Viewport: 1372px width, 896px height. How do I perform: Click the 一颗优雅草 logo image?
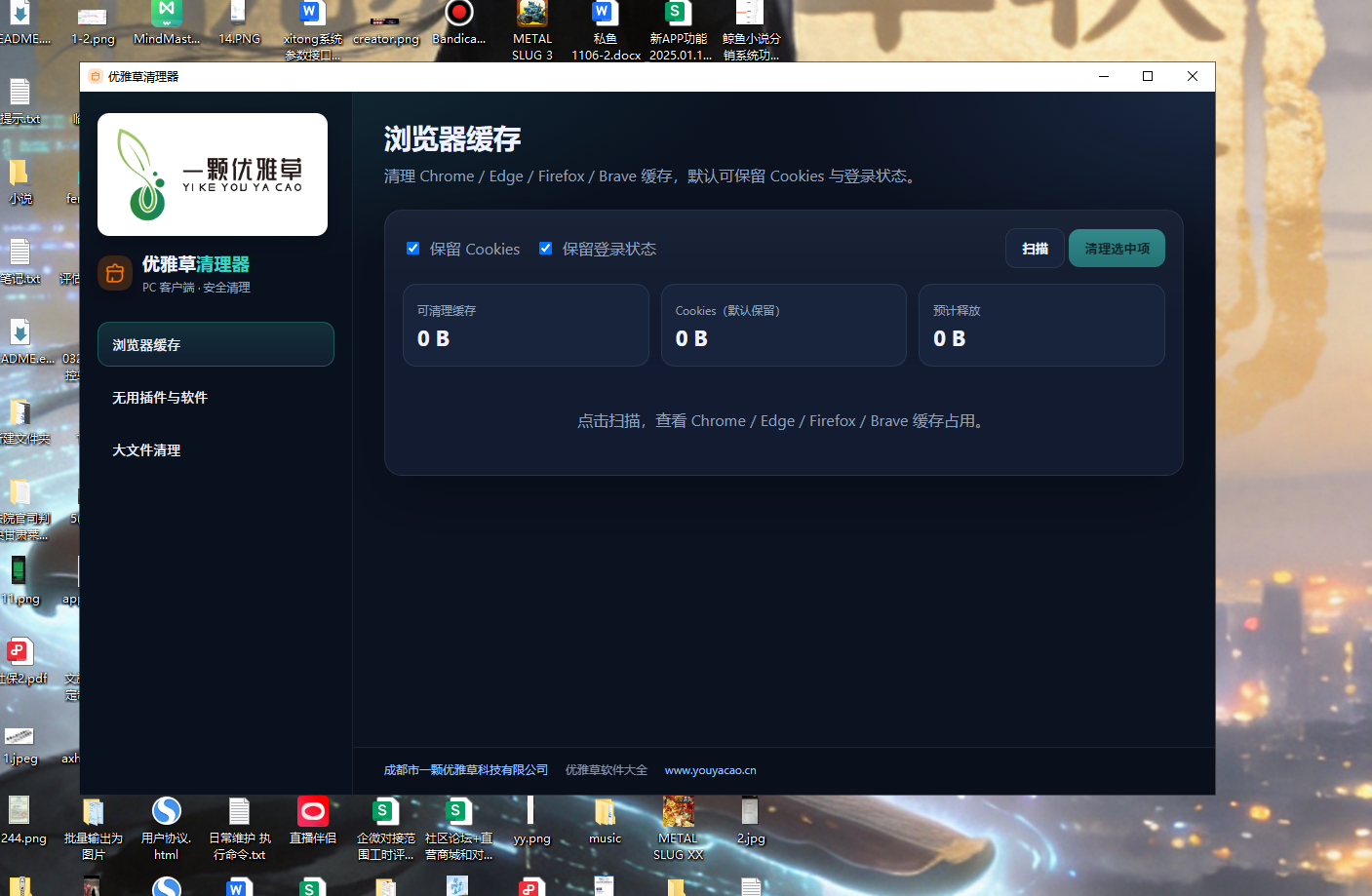point(213,175)
